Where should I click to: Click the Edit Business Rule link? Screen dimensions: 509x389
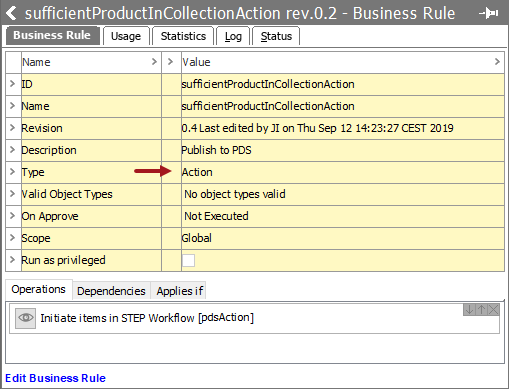click(55, 378)
